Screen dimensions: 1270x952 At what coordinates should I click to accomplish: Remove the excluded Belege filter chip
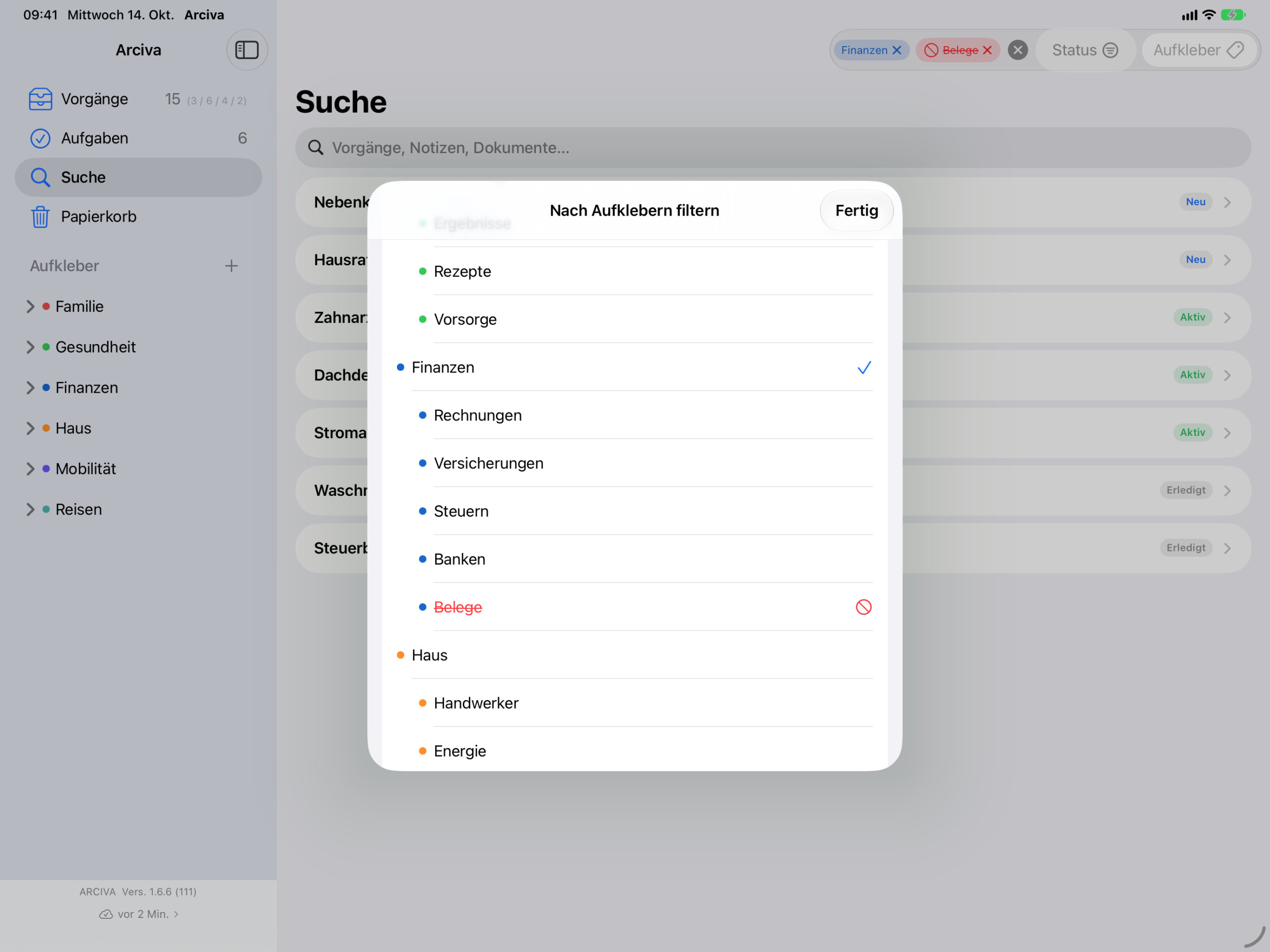pyautogui.click(x=988, y=50)
